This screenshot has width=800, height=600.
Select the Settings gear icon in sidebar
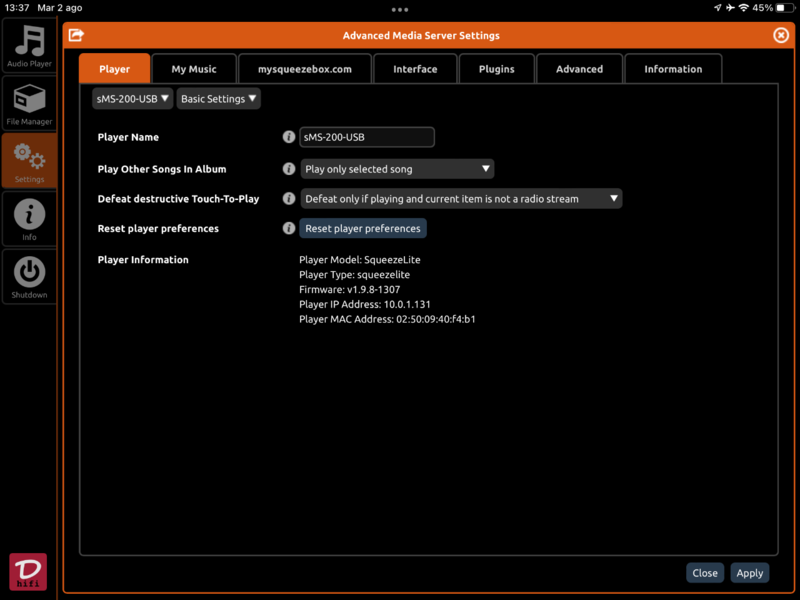pos(29,161)
